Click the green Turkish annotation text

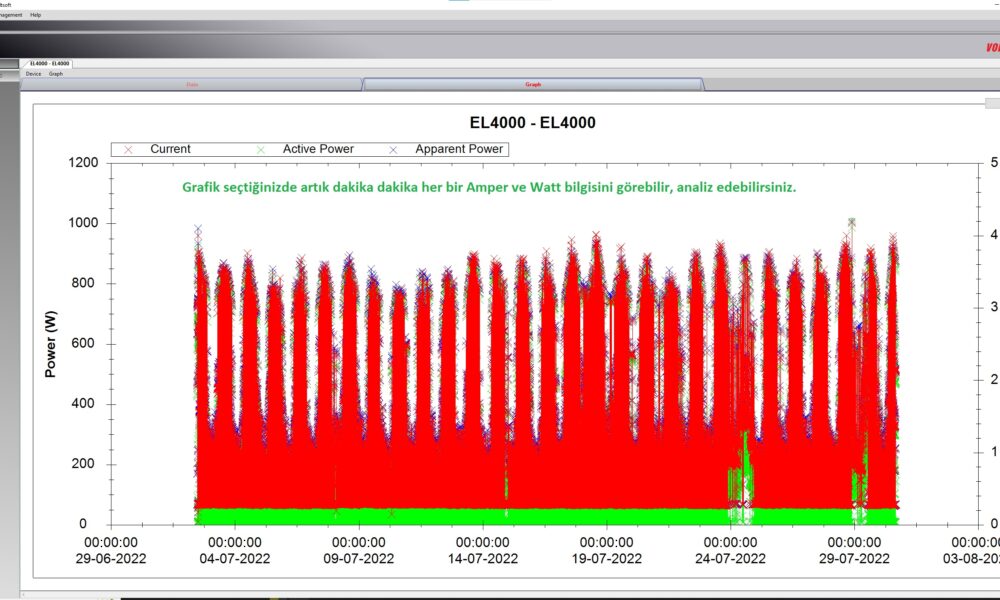pos(489,187)
